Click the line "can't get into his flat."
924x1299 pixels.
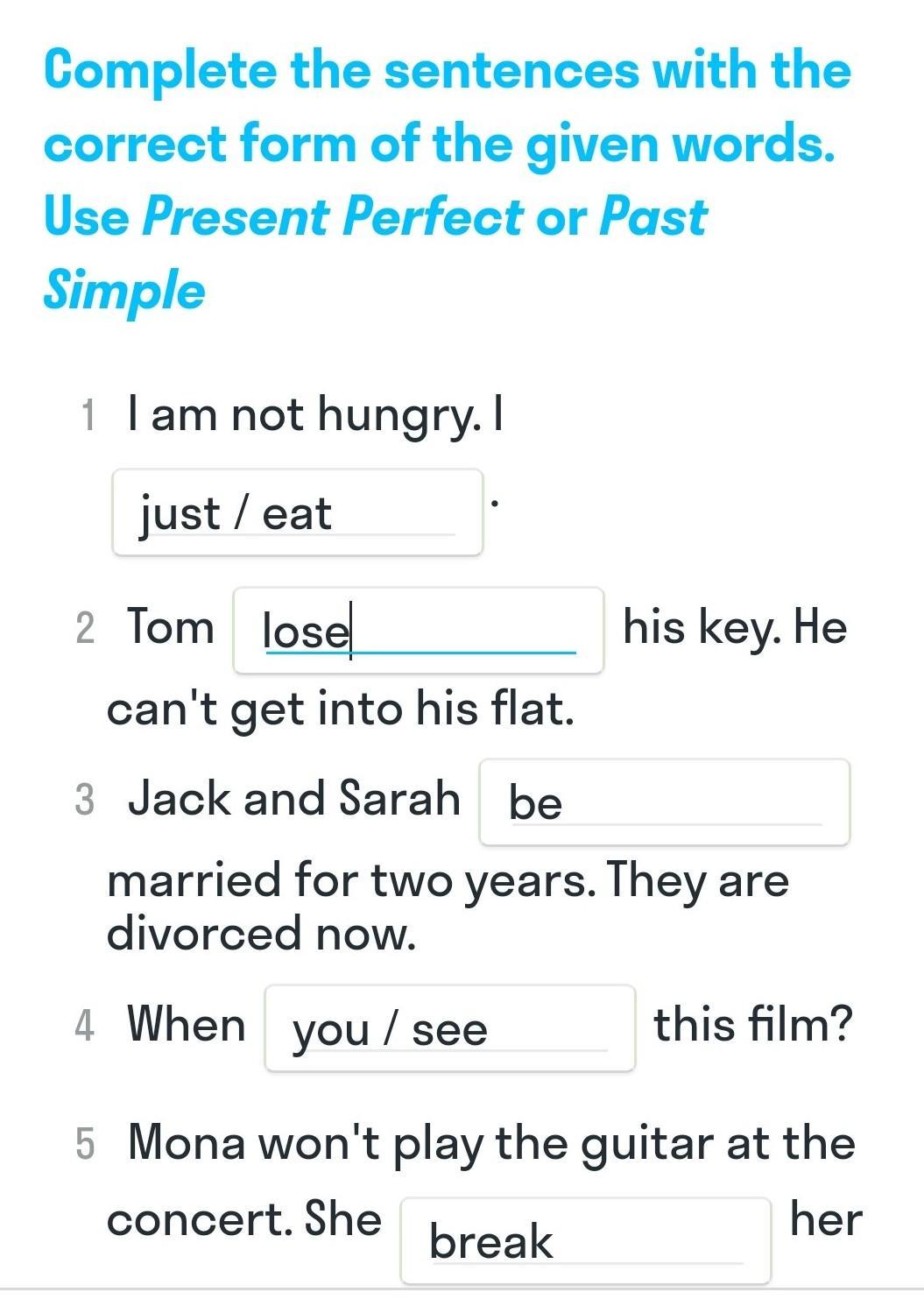click(x=341, y=709)
